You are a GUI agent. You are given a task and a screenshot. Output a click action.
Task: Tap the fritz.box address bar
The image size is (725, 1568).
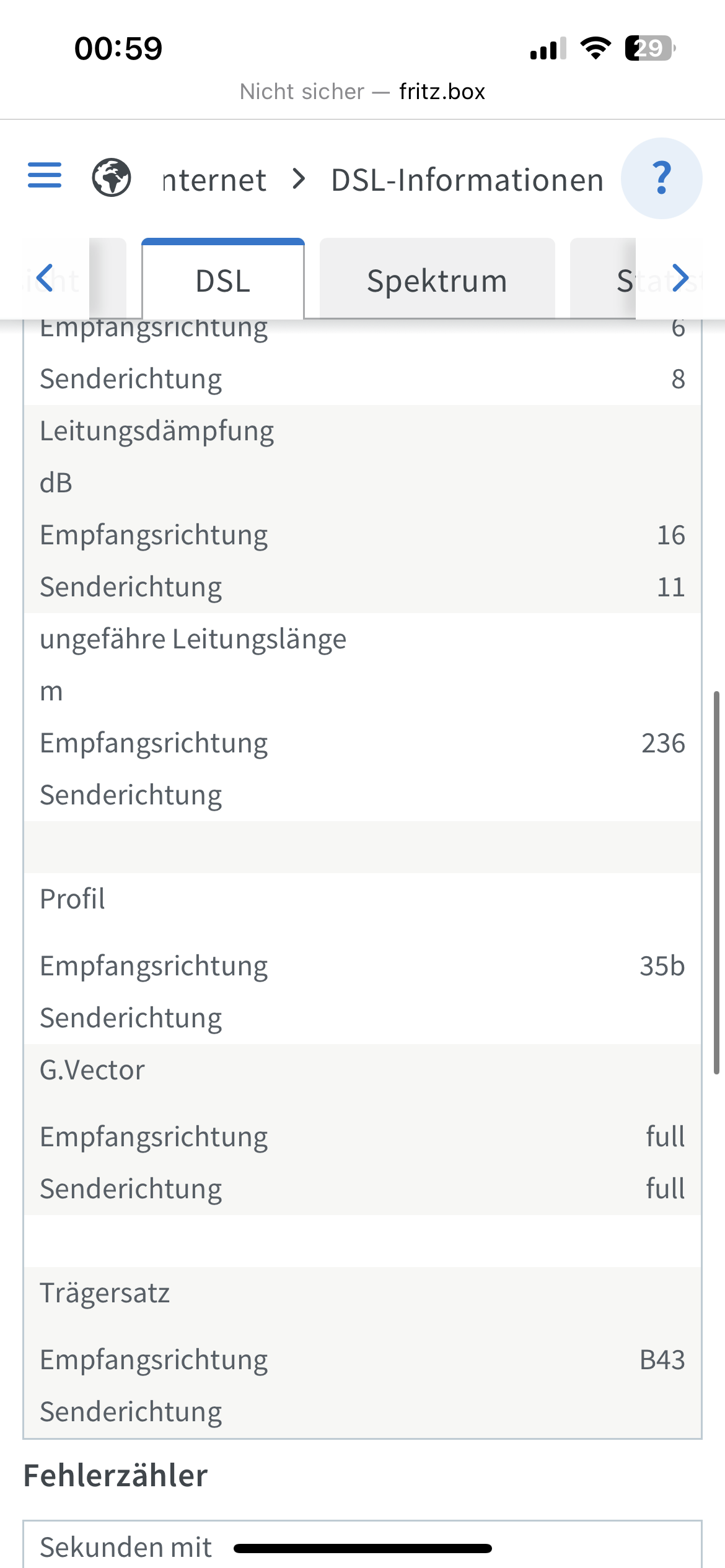point(362,92)
